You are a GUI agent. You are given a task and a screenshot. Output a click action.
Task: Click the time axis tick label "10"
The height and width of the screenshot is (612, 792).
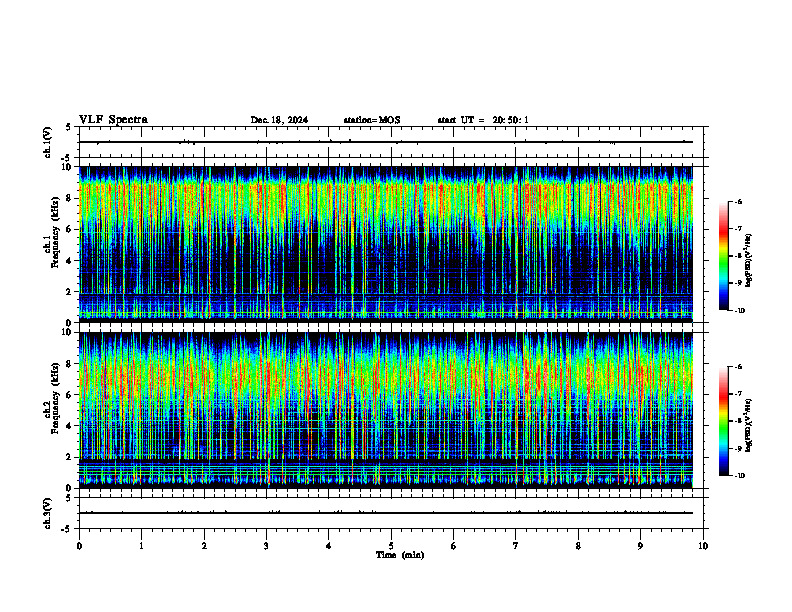703,546
